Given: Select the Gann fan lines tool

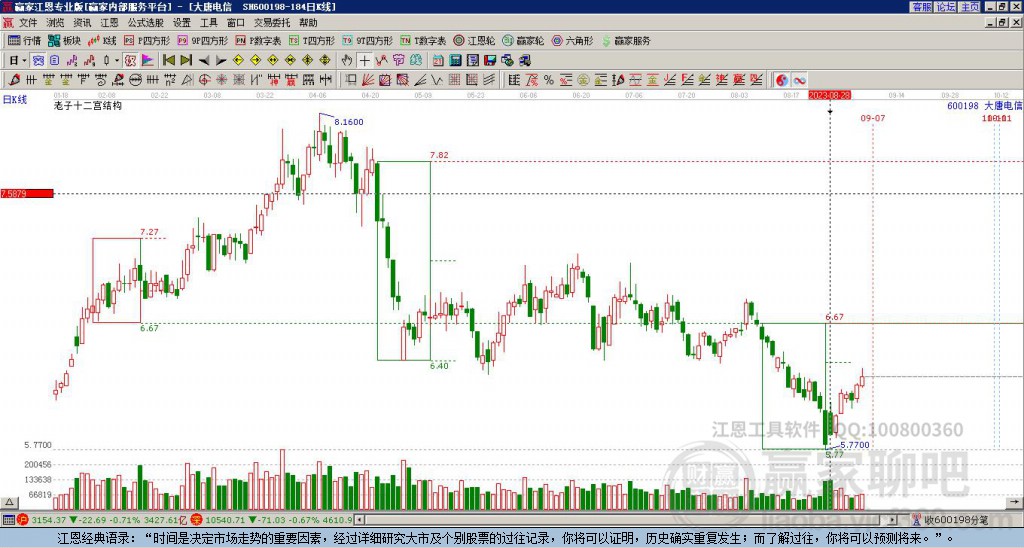Looking at the screenshot, I should pos(368,80).
